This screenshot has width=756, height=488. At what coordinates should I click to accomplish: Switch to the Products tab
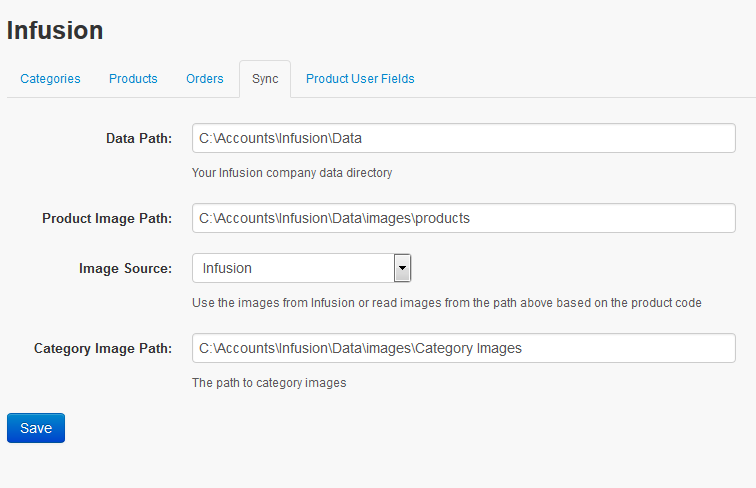[133, 79]
